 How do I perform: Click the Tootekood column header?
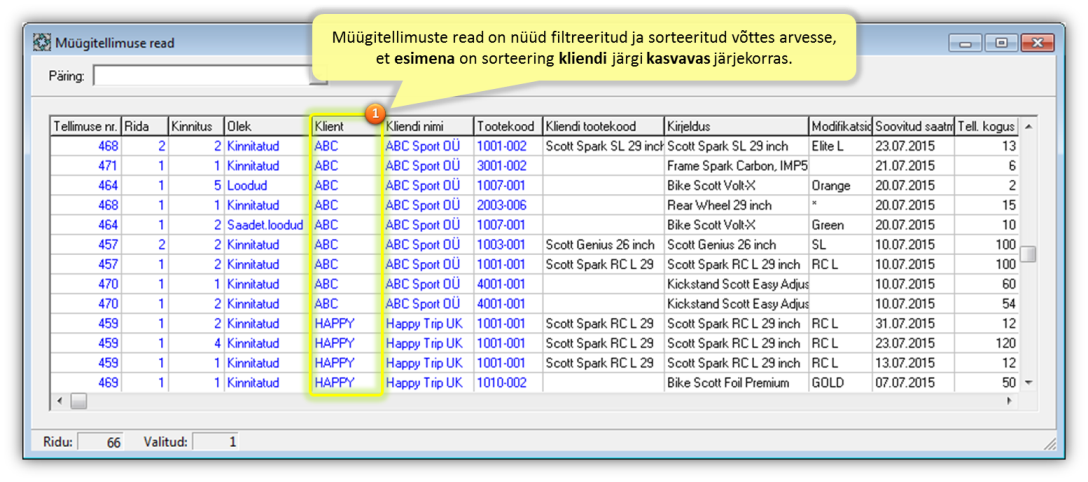click(x=508, y=127)
